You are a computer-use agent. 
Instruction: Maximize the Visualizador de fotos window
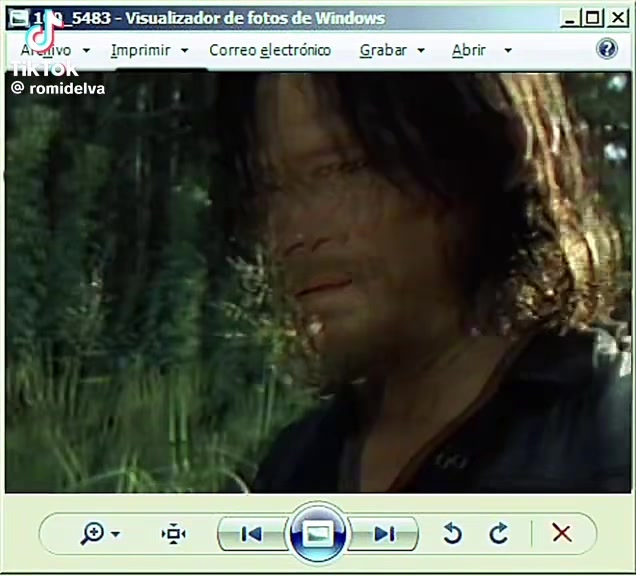[593, 18]
